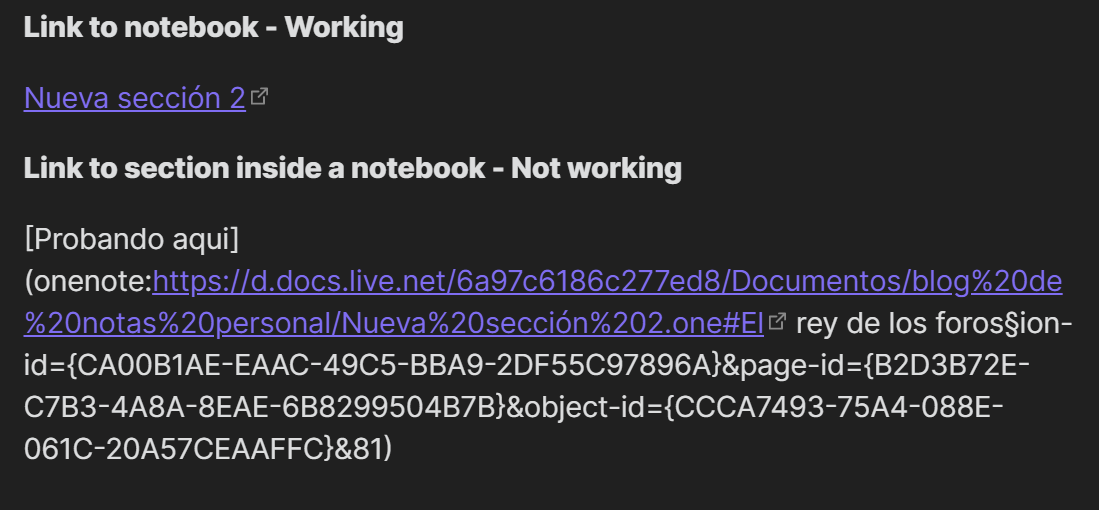Screen dimensions: 1099x510
Task: Click external-link icon beside "Nueva sección 2"
Action: pos(259,97)
